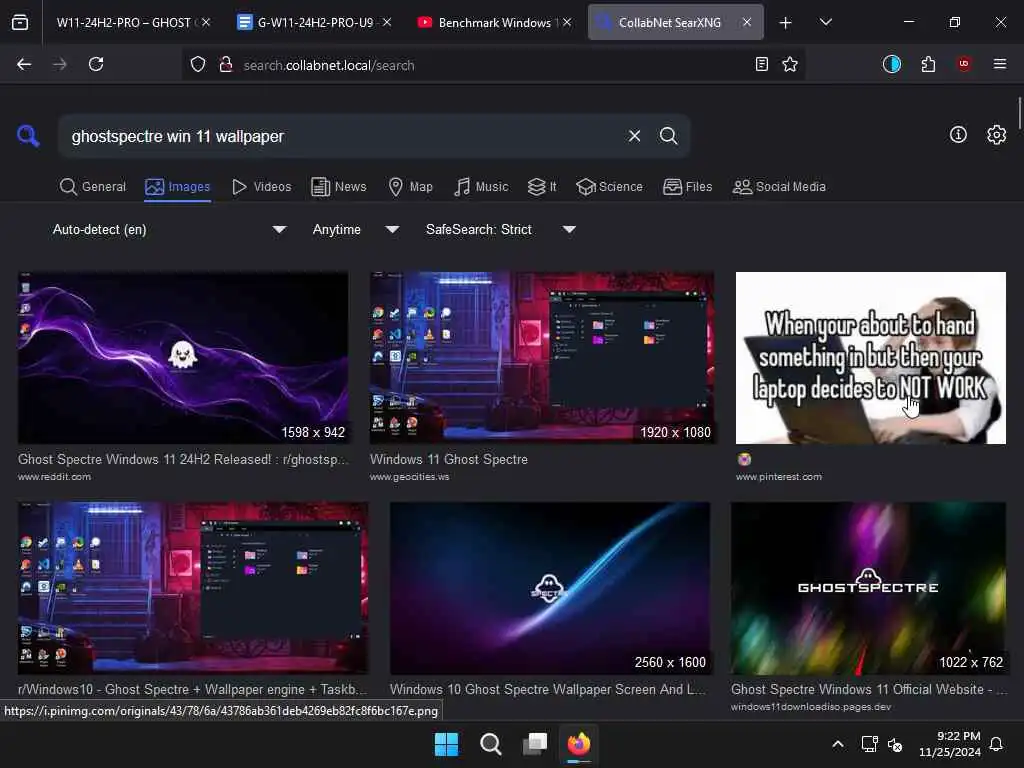1024x768 pixels.
Task: Click the SearXNG magnifier logo
Action: click(x=28, y=136)
